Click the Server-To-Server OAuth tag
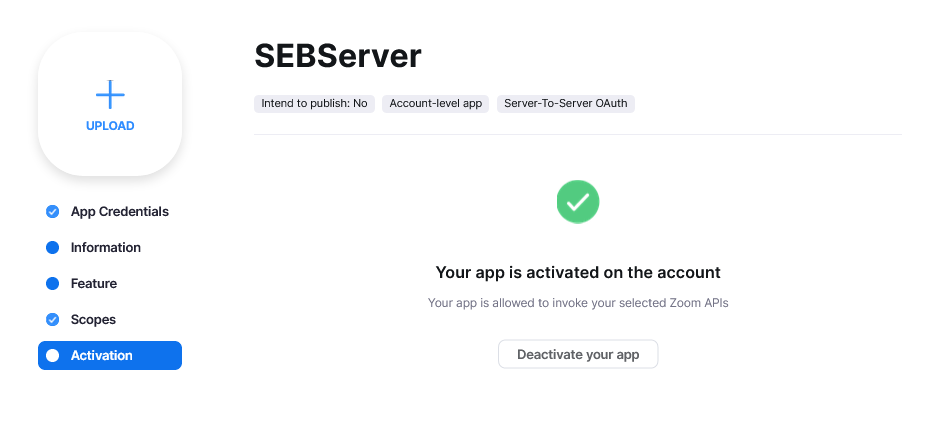This screenshot has width=926, height=428. click(x=566, y=103)
